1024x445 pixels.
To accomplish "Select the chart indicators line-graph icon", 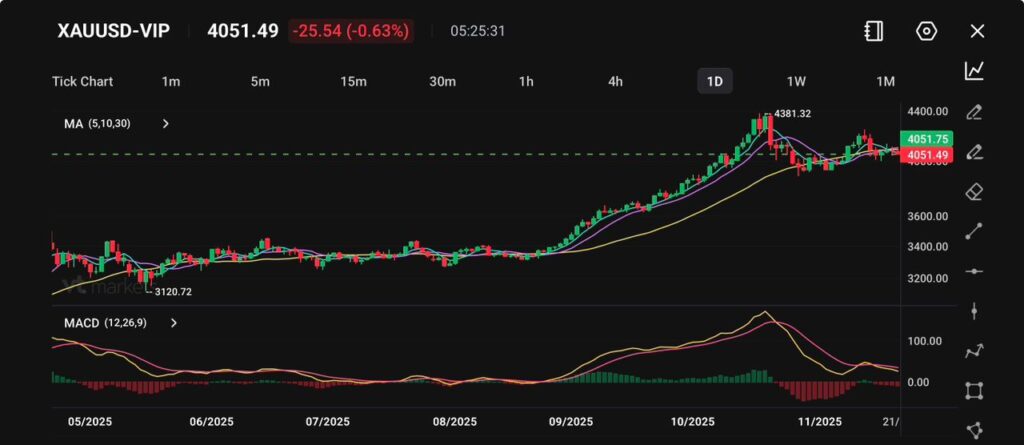I will (974, 71).
